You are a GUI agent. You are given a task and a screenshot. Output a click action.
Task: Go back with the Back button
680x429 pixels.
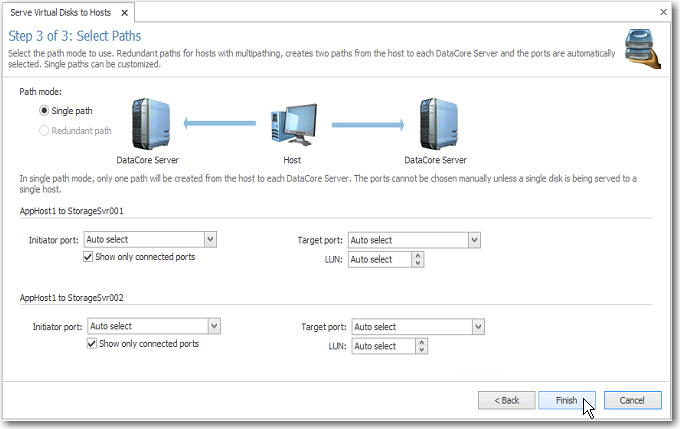[x=505, y=400]
